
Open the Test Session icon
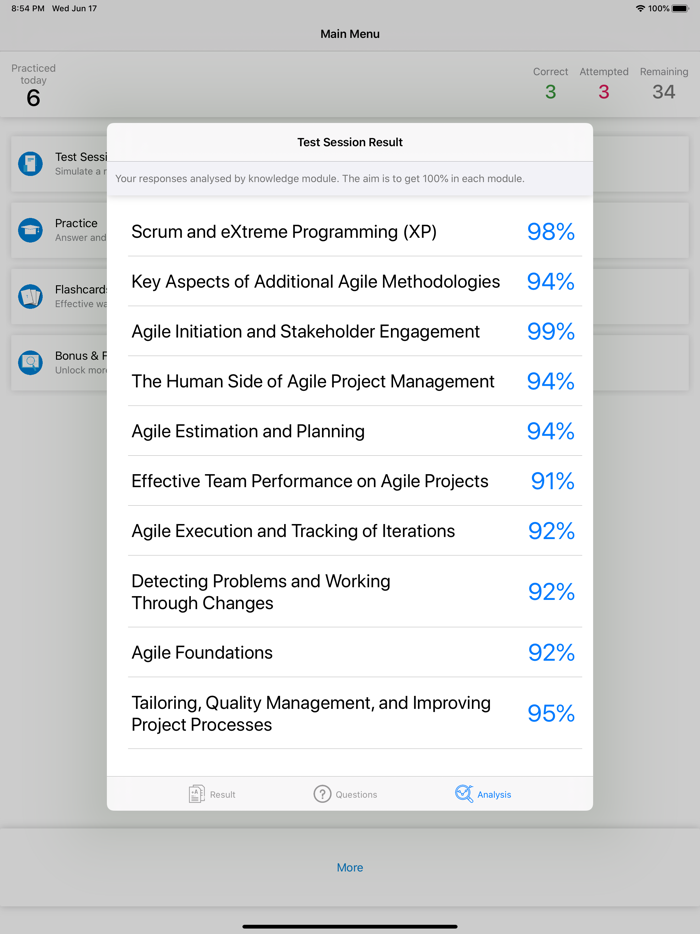31,163
